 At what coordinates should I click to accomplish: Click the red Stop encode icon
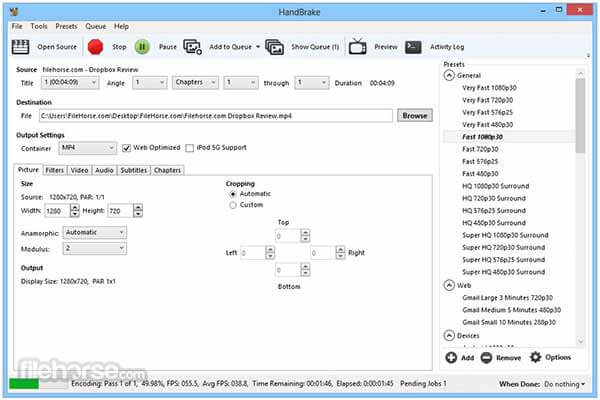[x=95, y=47]
